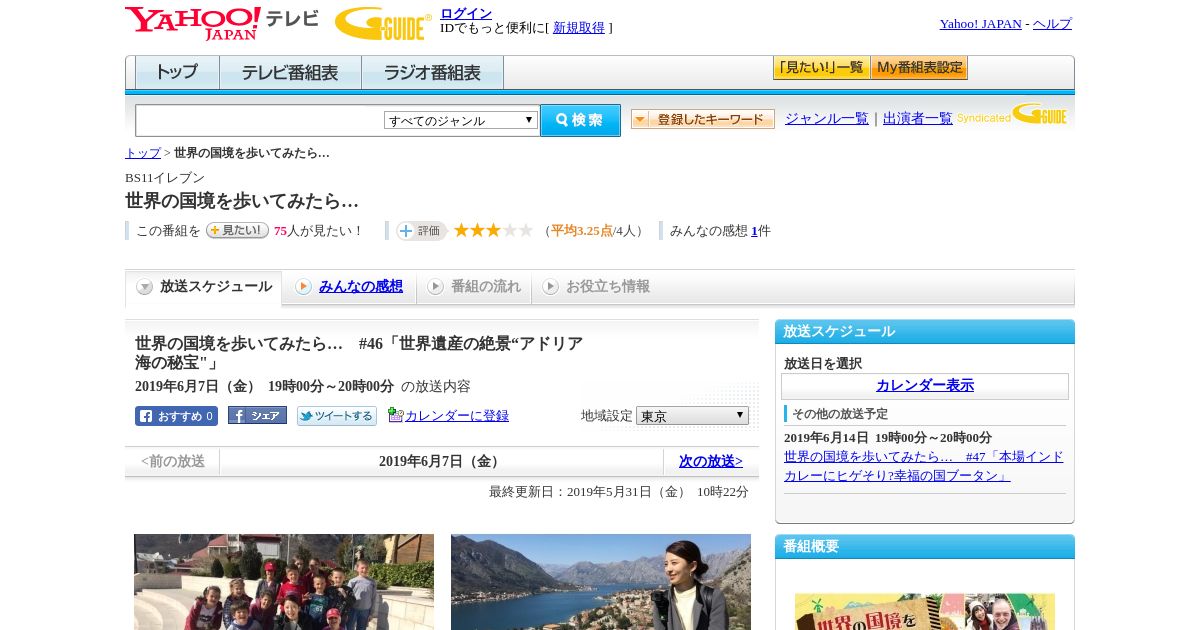Open the ジャンル一覧 link

(827, 118)
